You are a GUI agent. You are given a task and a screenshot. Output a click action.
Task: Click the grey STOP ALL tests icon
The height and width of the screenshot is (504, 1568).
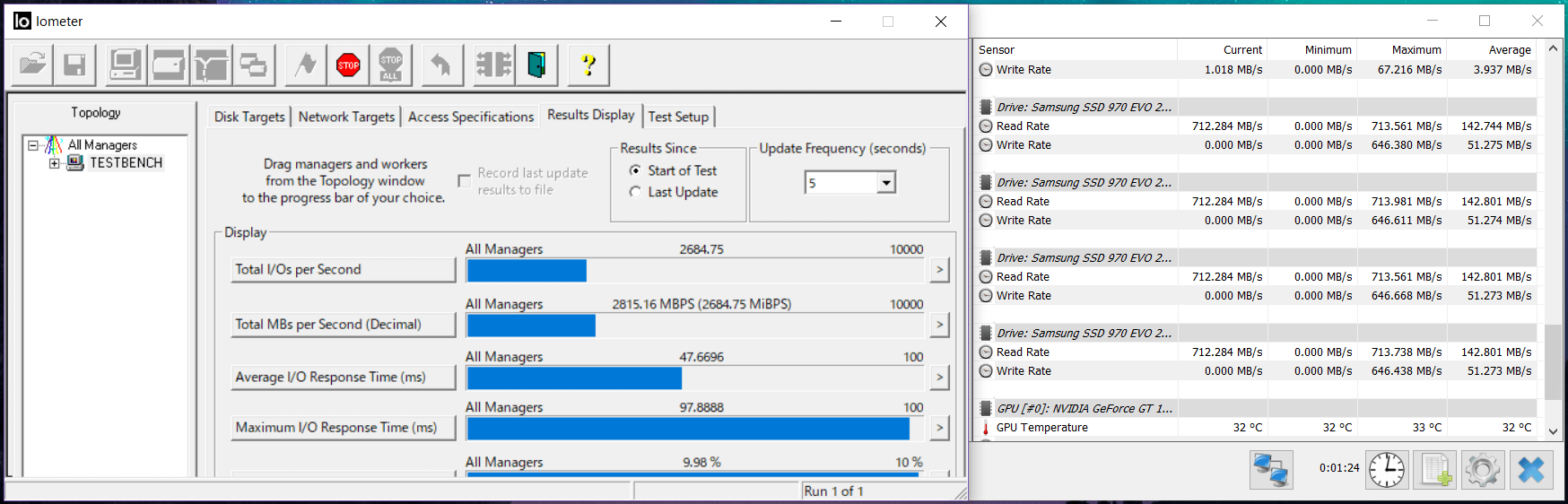[391, 65]
